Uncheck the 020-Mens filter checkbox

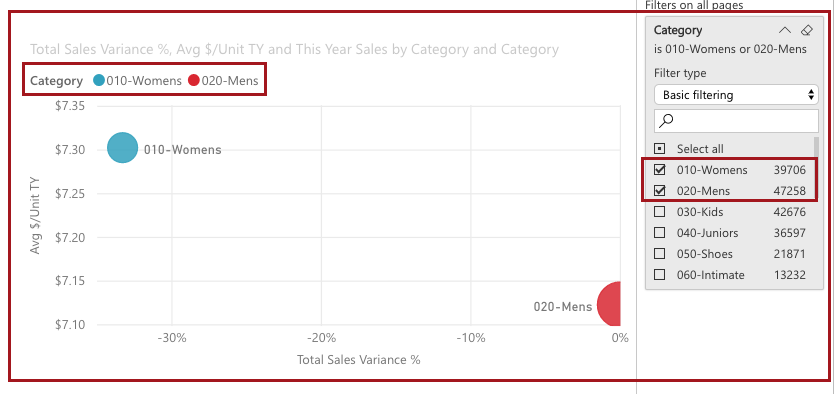(x=660, y=191)
